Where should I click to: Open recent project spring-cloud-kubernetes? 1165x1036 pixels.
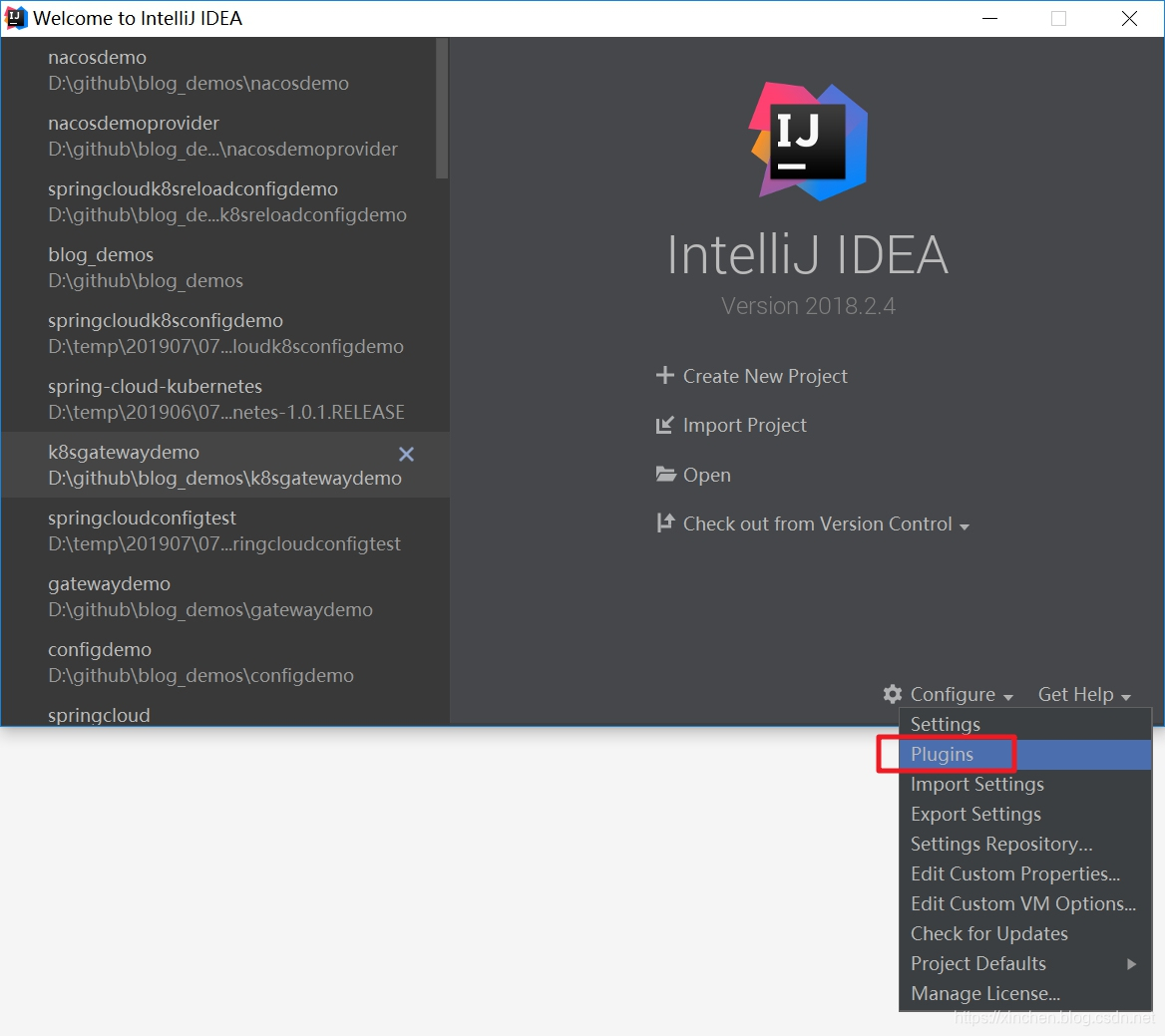click(x=225, y=399)
